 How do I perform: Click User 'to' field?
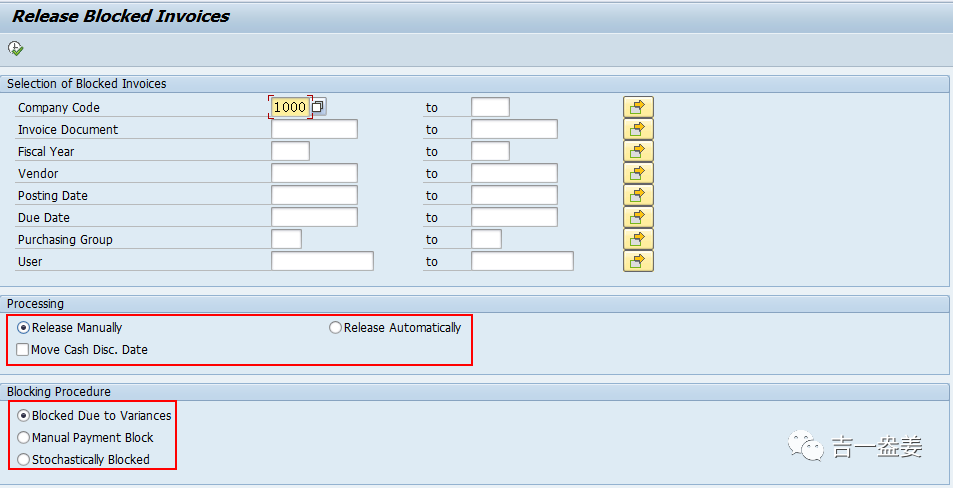(522, 261)
